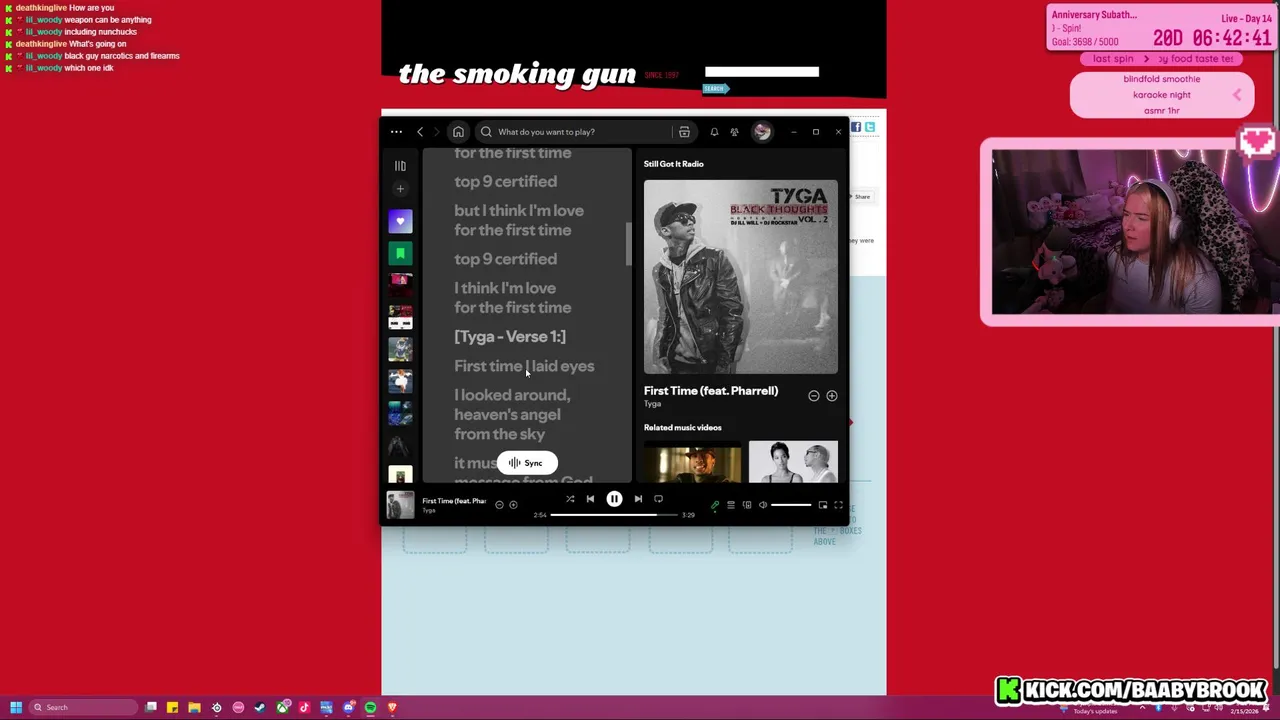The height and width of the screenshot is (720, 1280).
Task: Click the lyrics panel scrollbar
Action: click(x=629, y=244)
